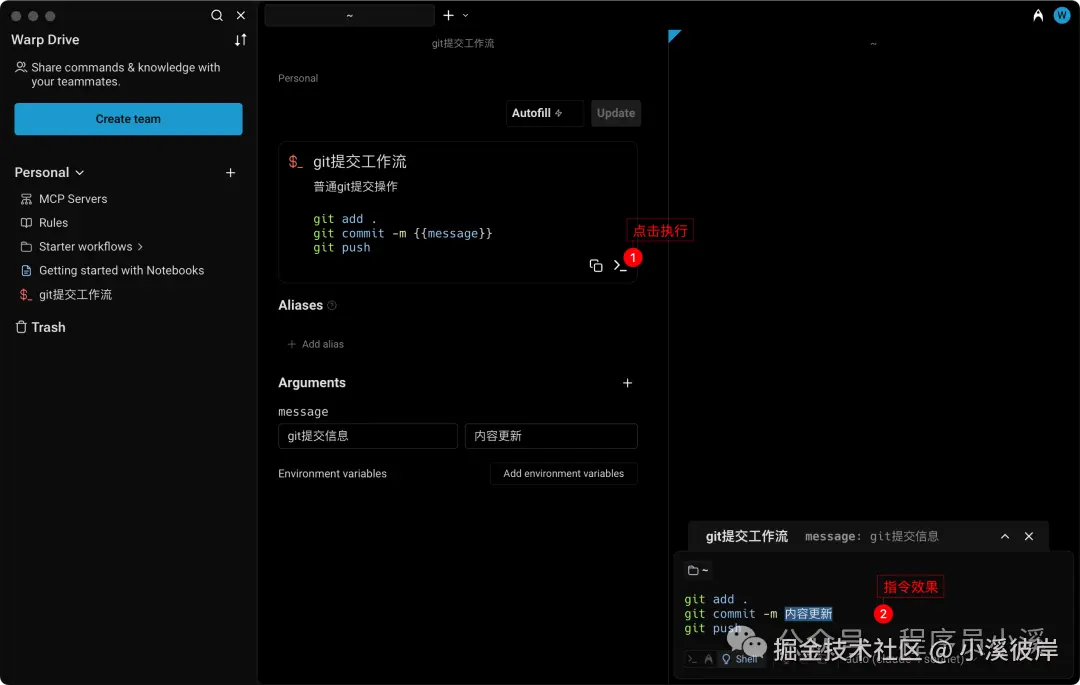Click the sort order icon beside Warp Drive
1080x685 pixels.
(240, 40)
